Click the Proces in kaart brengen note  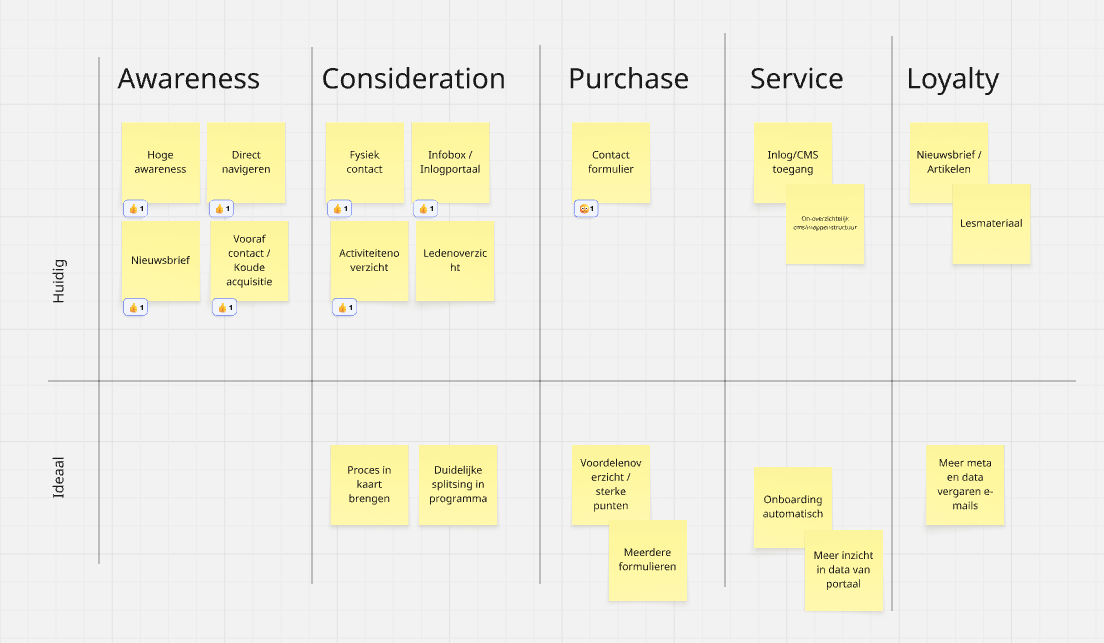point(369,485)
